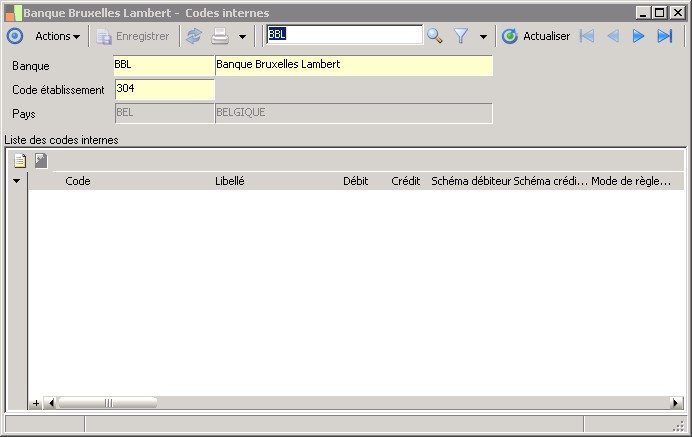The width and height of the screenshot is (692, 437).
Task: Click the BELGIQUE country name field
Action: (354, 113)
